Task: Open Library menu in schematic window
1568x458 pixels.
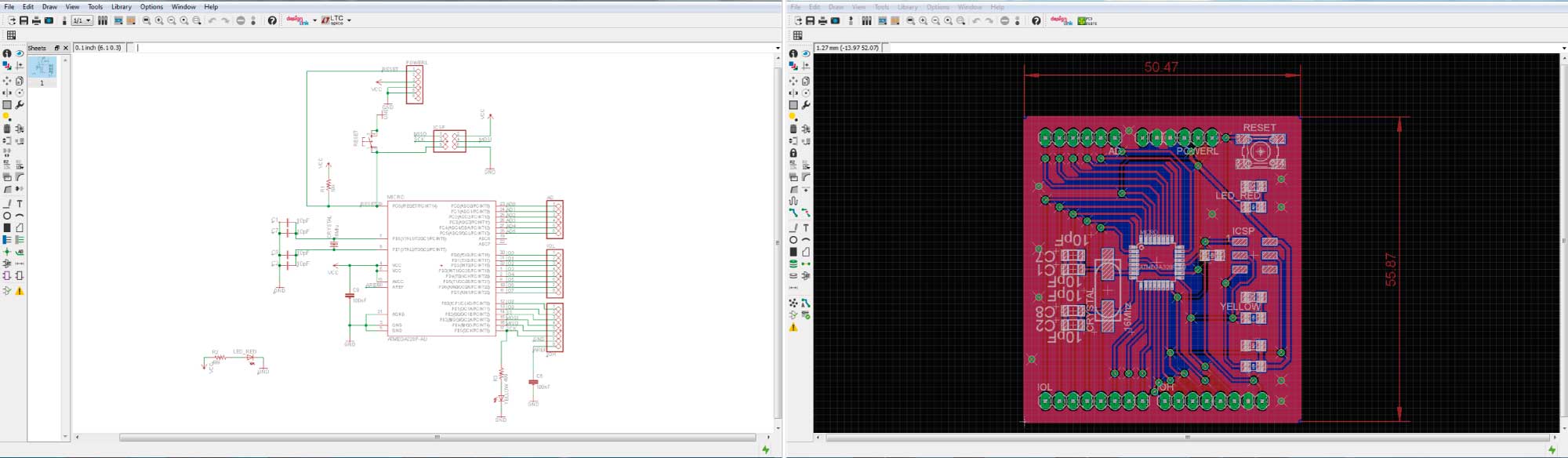Action: point(122,6)
